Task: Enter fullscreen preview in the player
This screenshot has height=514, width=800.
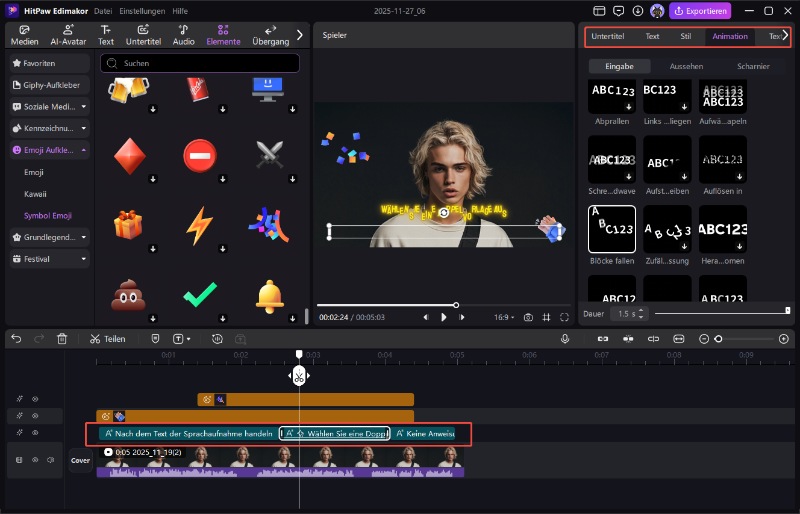Action: pos(566,317)
